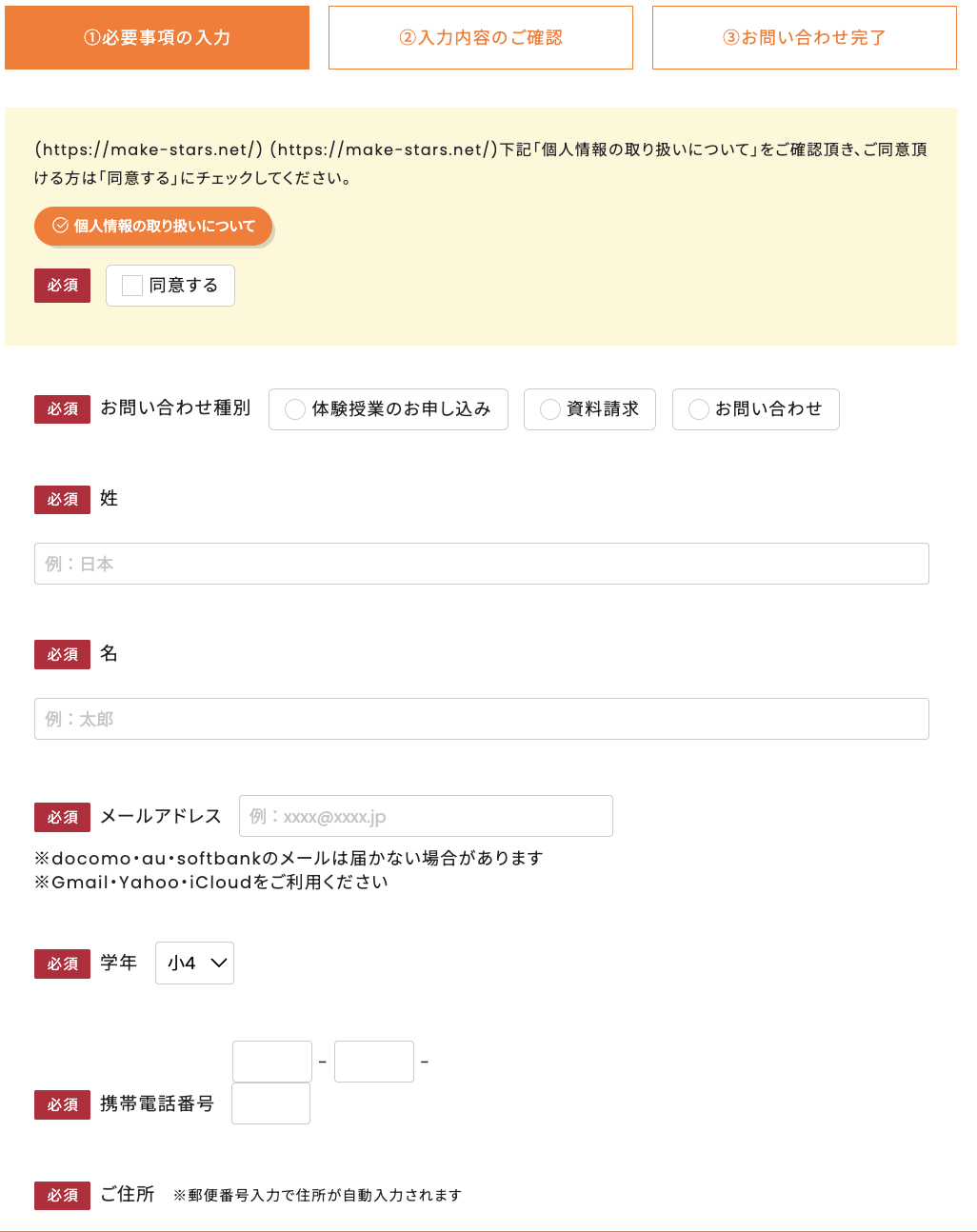This screenshot has height=1232, width=977.
Task: Click the dropdown chevron next to 小4
Action: [x=219, y=964]
